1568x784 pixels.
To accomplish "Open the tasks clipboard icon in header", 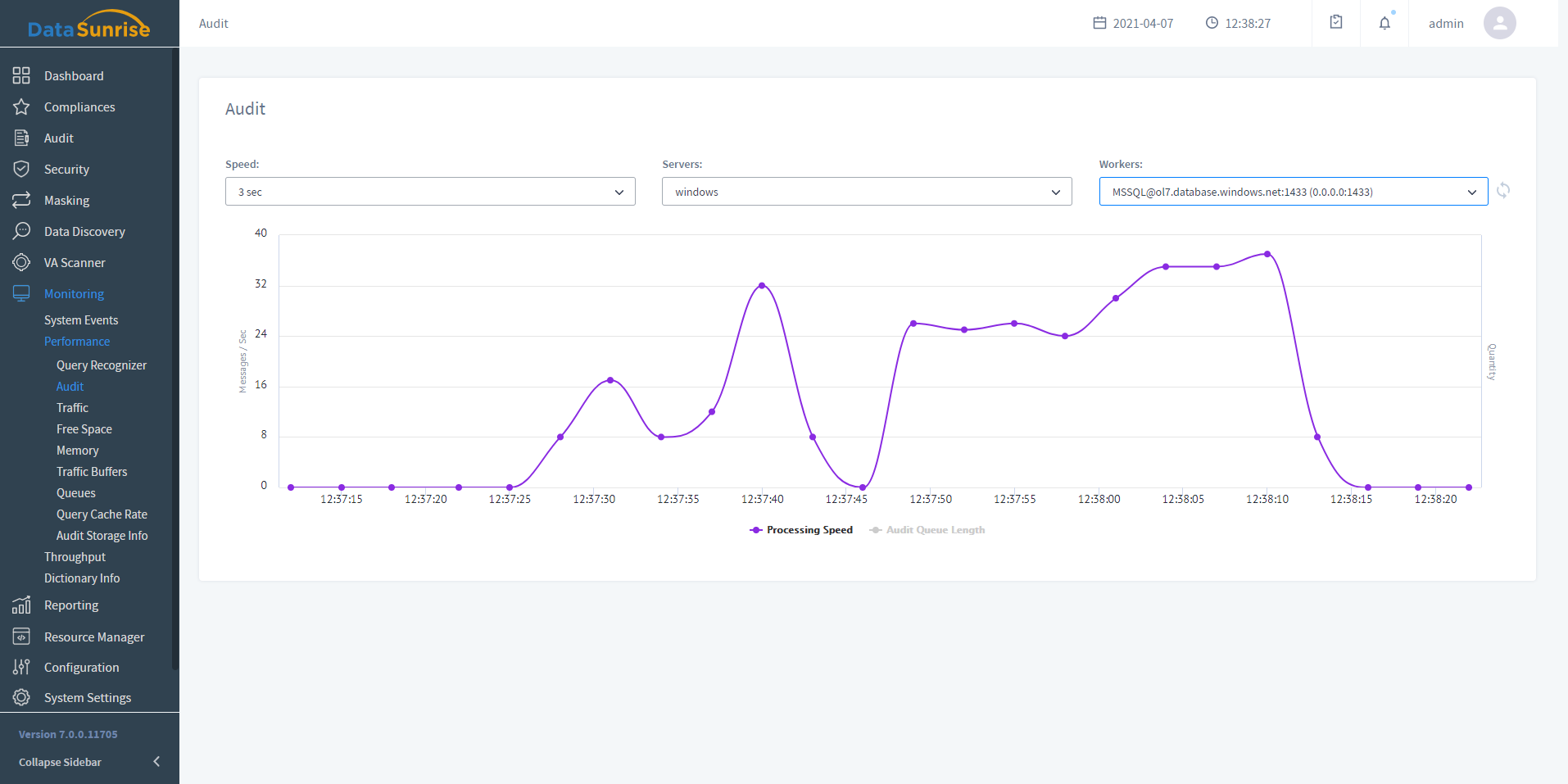I will tap(1336, 23).
